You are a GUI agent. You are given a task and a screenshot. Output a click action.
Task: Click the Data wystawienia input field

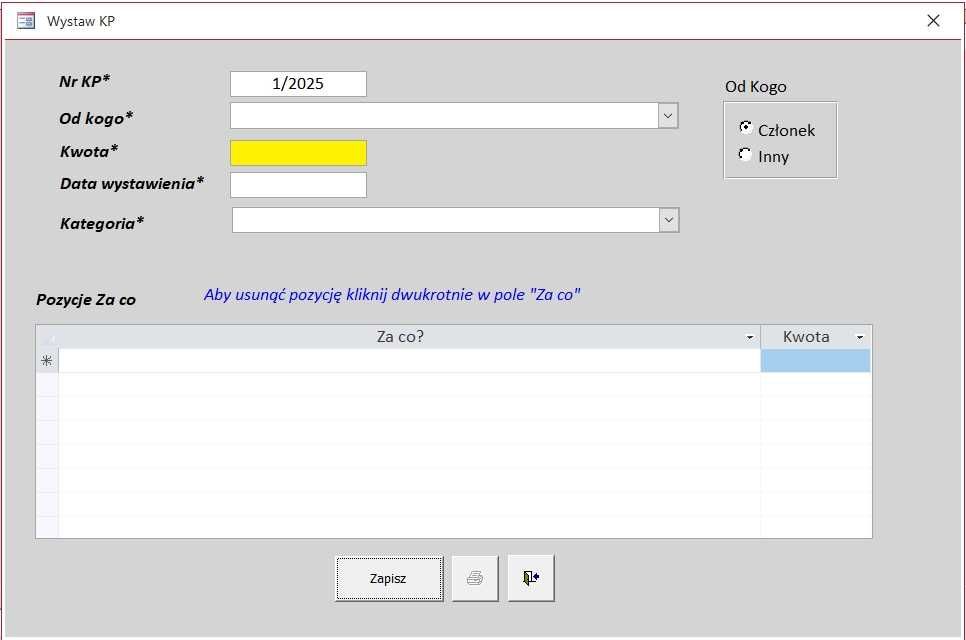click(x=298, y=185)
